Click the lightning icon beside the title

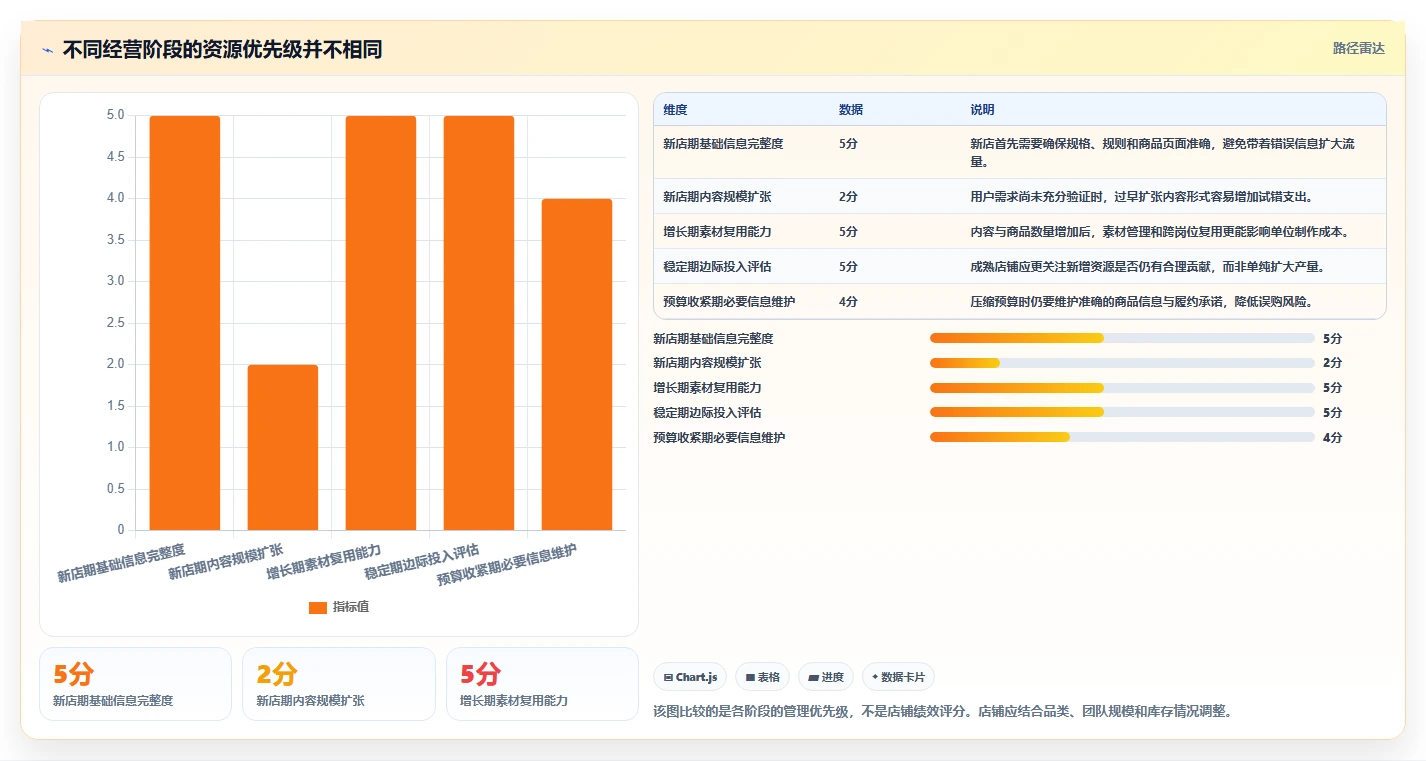tap(48, 50)
